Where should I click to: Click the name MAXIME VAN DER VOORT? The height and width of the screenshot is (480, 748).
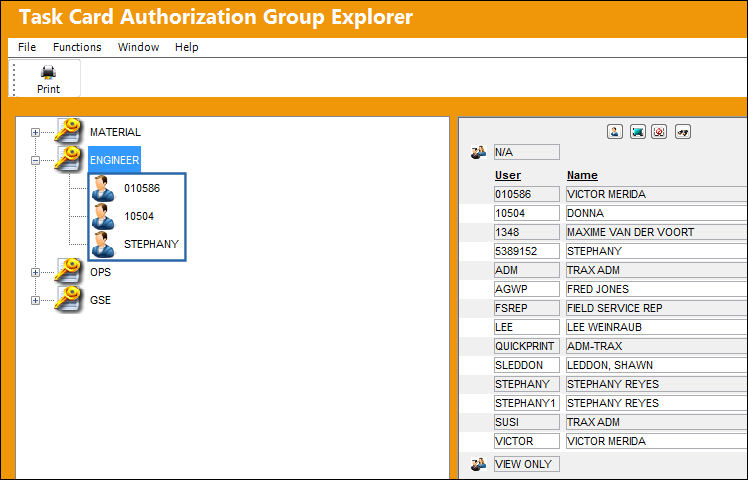coord(630,232)
